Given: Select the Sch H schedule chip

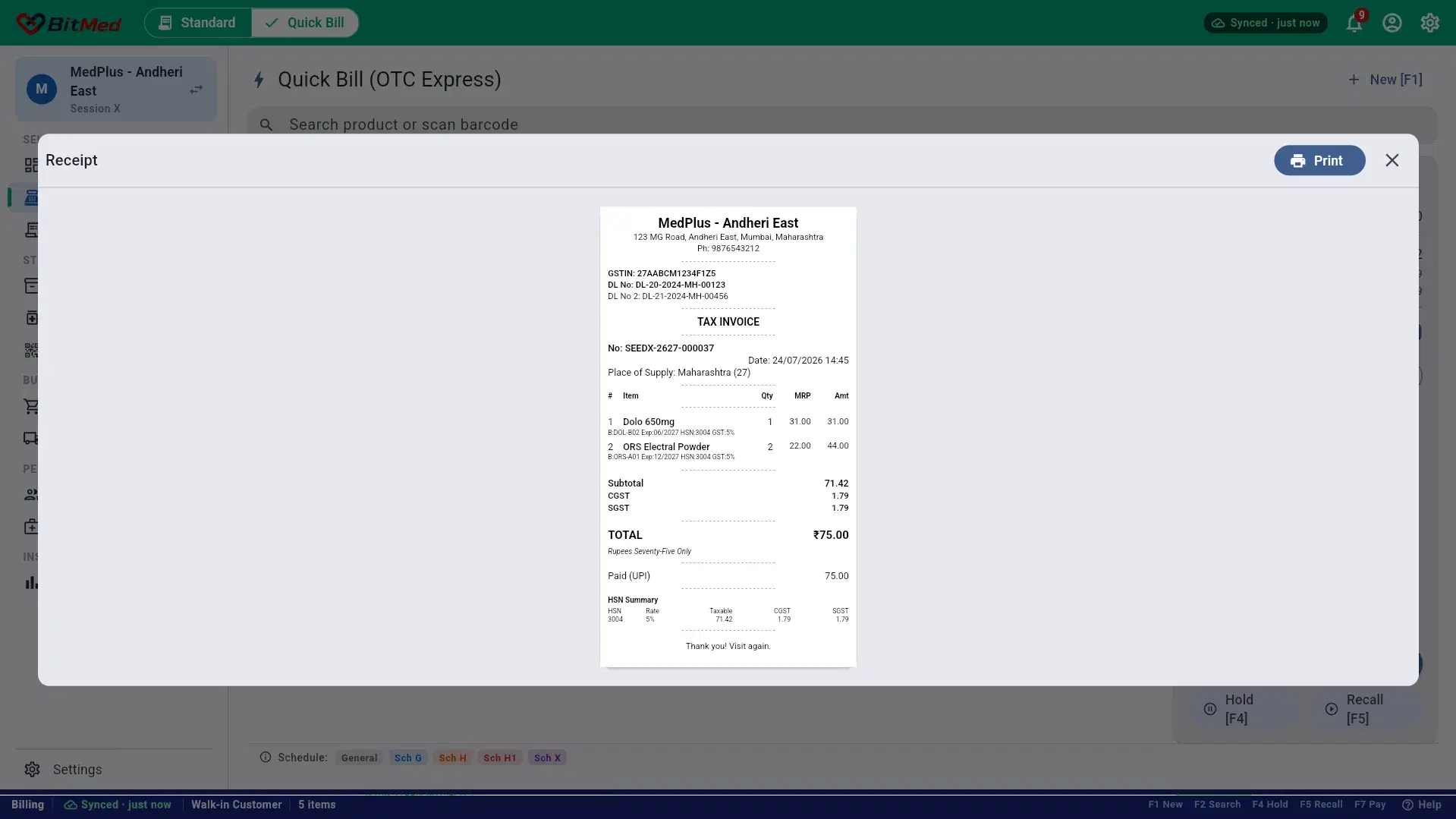Looking at the screenshot, I should [452, 758].
